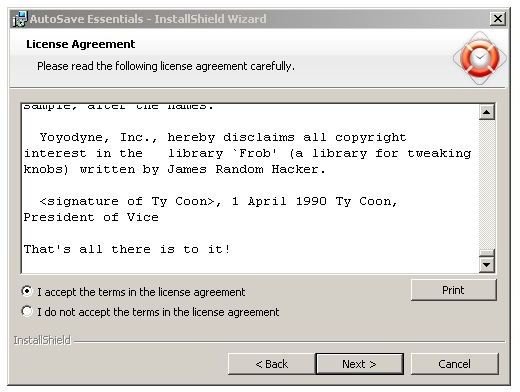Cancel the installation
Image resolution: width=520 pixels, height=392 pixels.
coord(454,364)
